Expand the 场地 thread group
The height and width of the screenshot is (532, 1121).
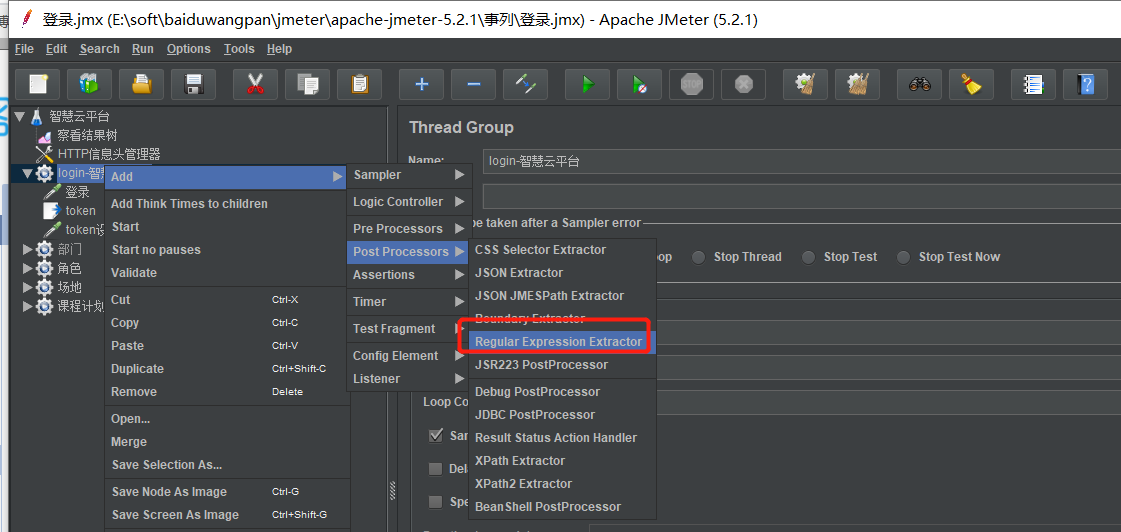(x=28, y=287)
